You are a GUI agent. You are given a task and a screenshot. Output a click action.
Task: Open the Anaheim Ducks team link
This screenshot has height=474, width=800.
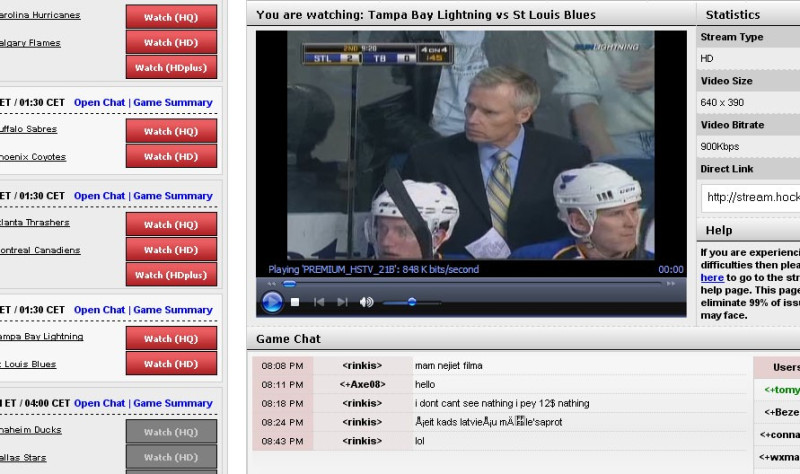click(31, 430)
